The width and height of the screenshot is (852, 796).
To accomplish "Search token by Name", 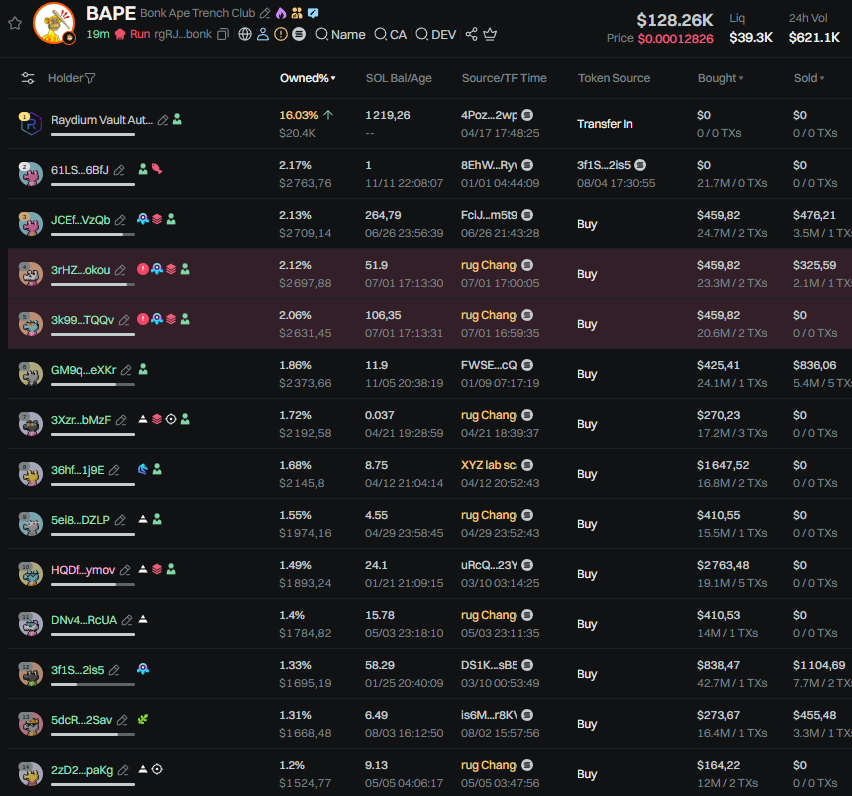I will click(x=340, y=35).
